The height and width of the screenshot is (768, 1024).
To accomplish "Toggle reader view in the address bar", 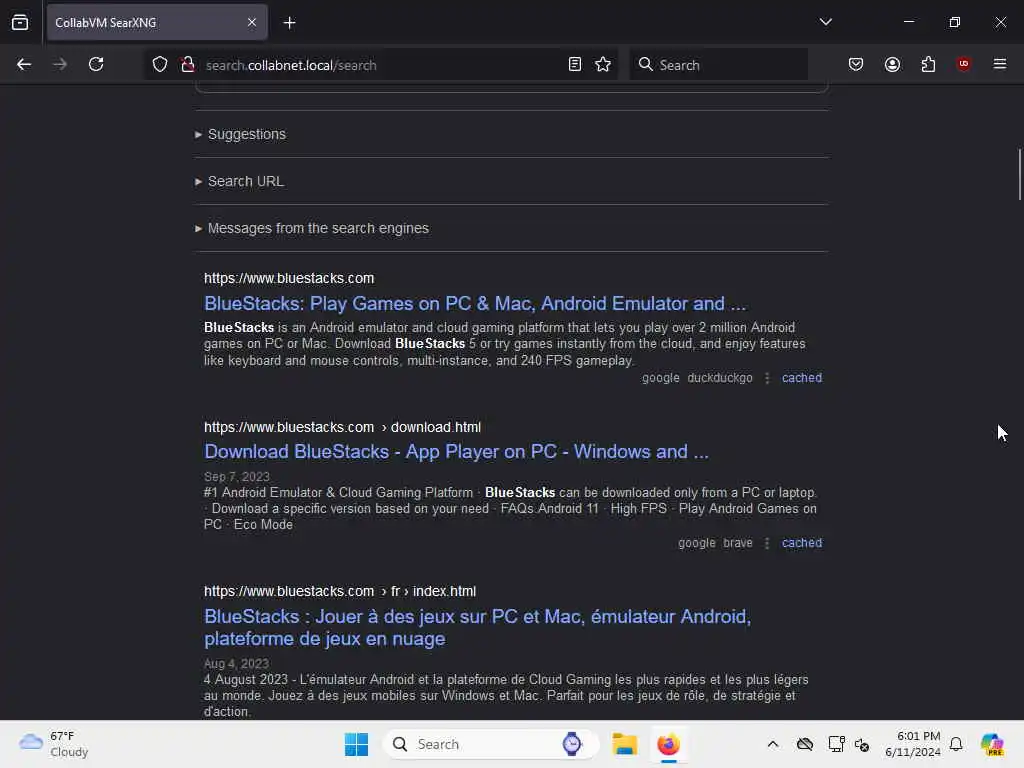I will click(x=575, y=64).
